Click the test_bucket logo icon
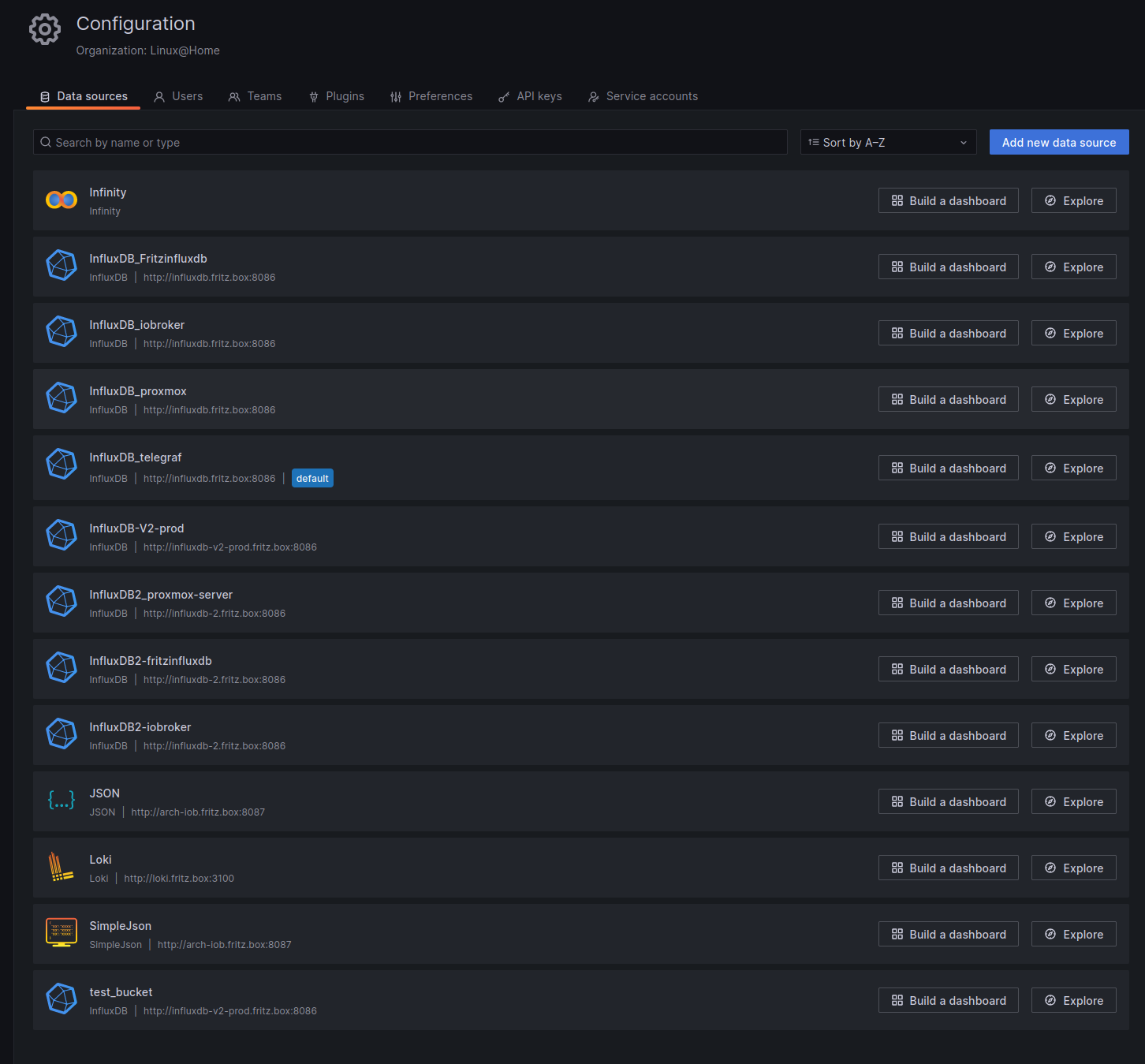Viewport: 1145px width, 1064px height. (x=62, y=999)
